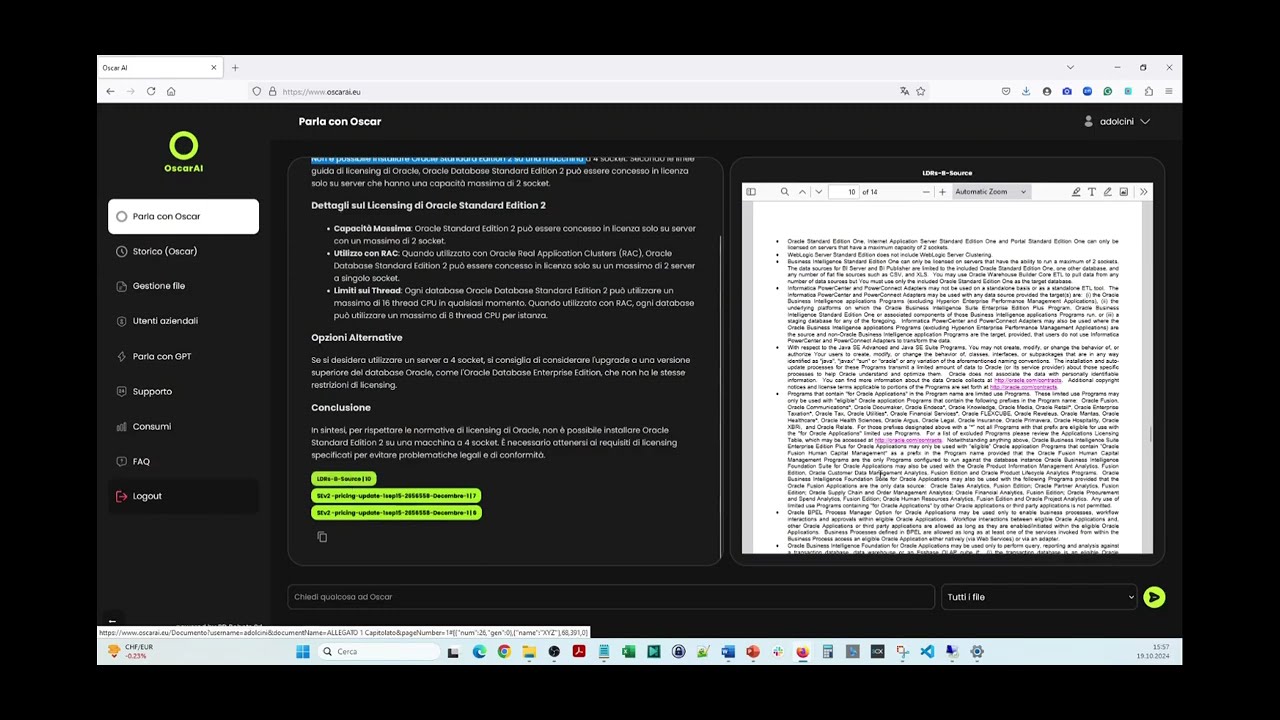Open the browser hamburger menu
This screenshot has width=1280, height=720.
click(1168, 91)
